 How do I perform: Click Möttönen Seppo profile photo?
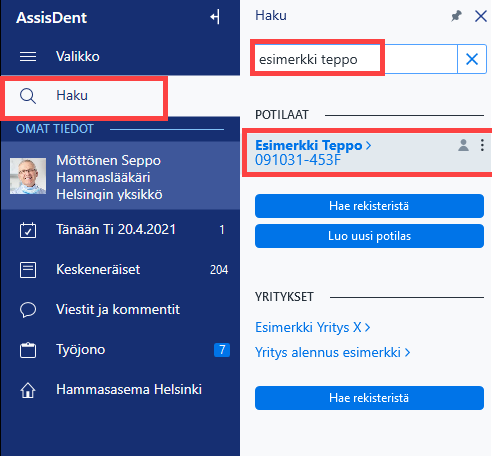point(28,176)
